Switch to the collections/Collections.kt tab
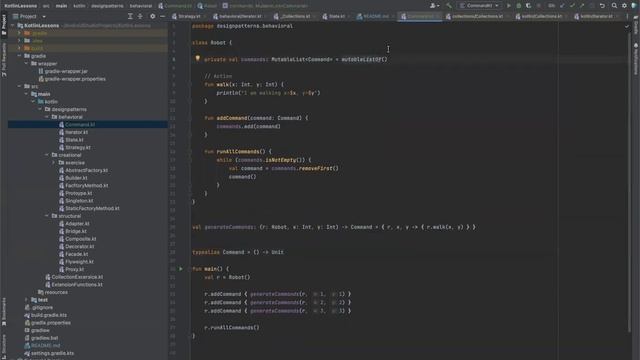The image size is (640, 360). pyautogui.click(x=476, y=16)
